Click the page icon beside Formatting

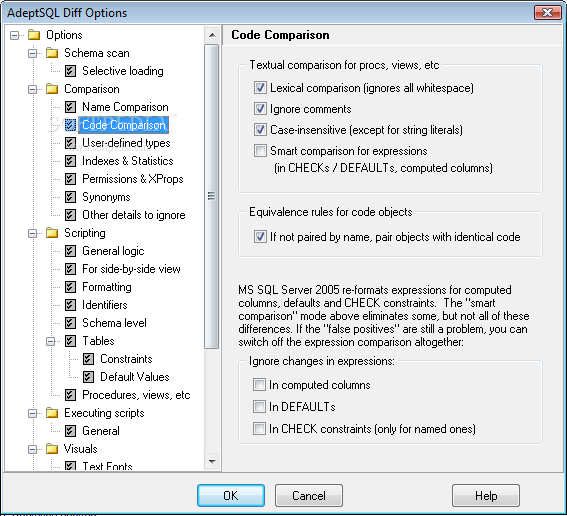point(70,287)
